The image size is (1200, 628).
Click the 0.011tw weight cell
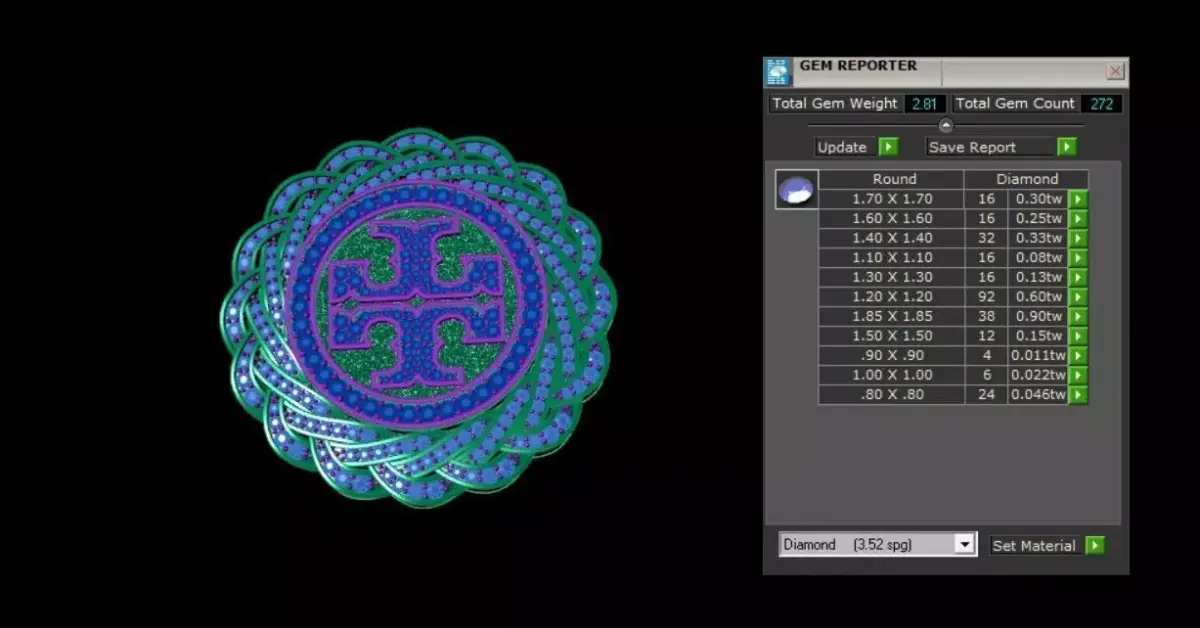point(1038,355)
